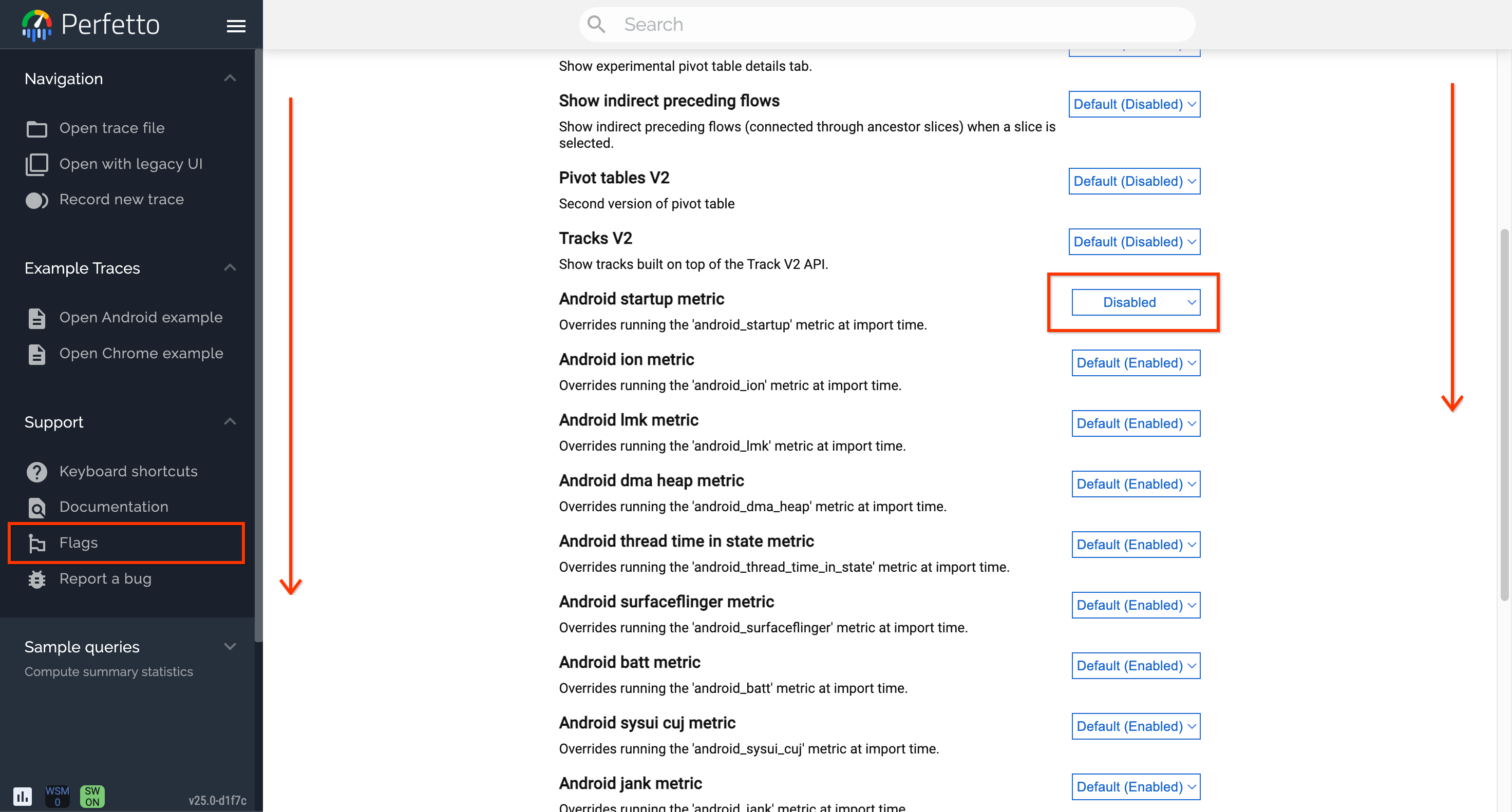Viewport: 1512px width, 812px height.
Task: Click Open with legacy UI
Action: tap(130, 164)
